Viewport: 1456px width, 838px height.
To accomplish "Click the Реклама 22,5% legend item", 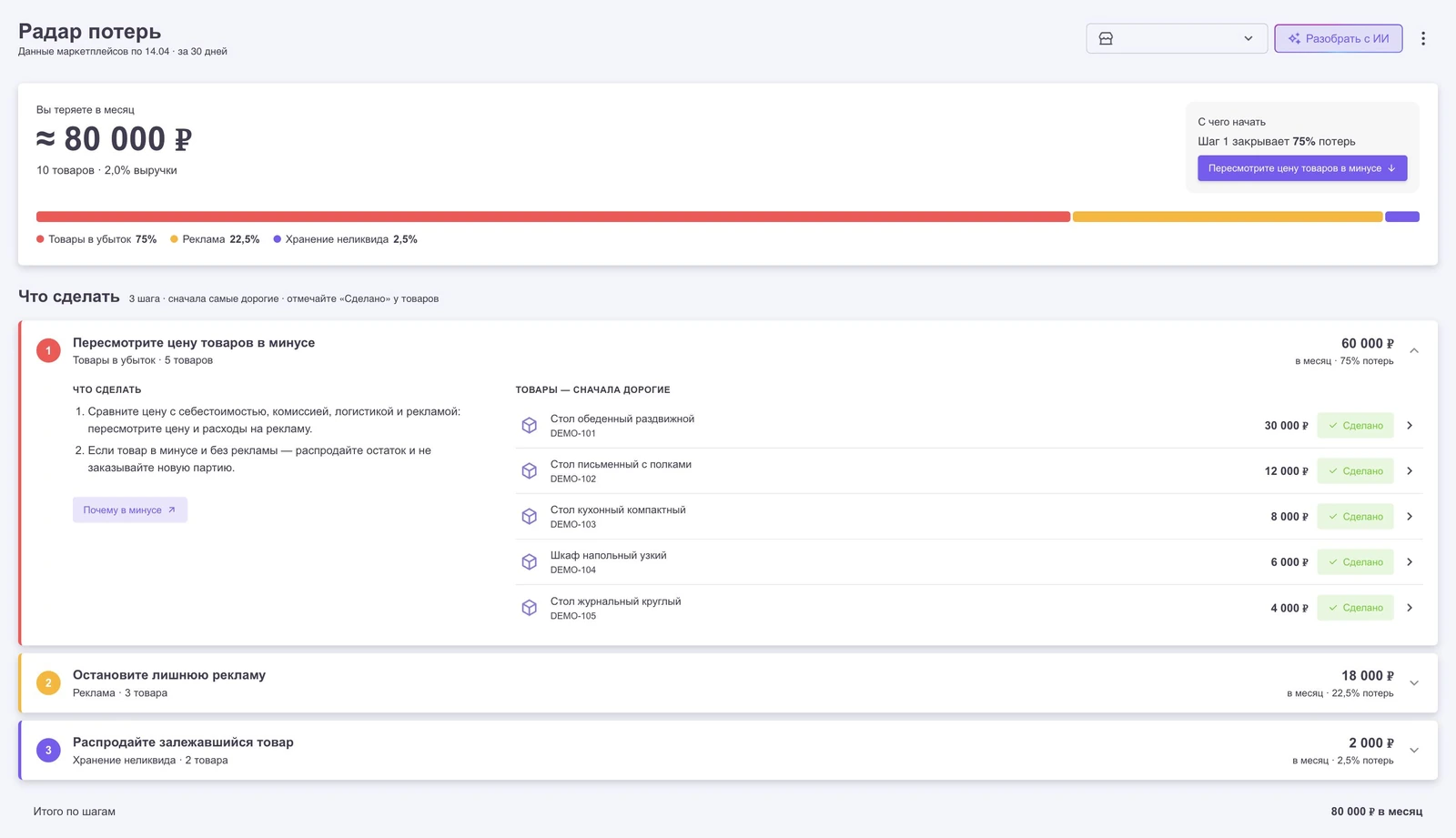I will point(215,239).
